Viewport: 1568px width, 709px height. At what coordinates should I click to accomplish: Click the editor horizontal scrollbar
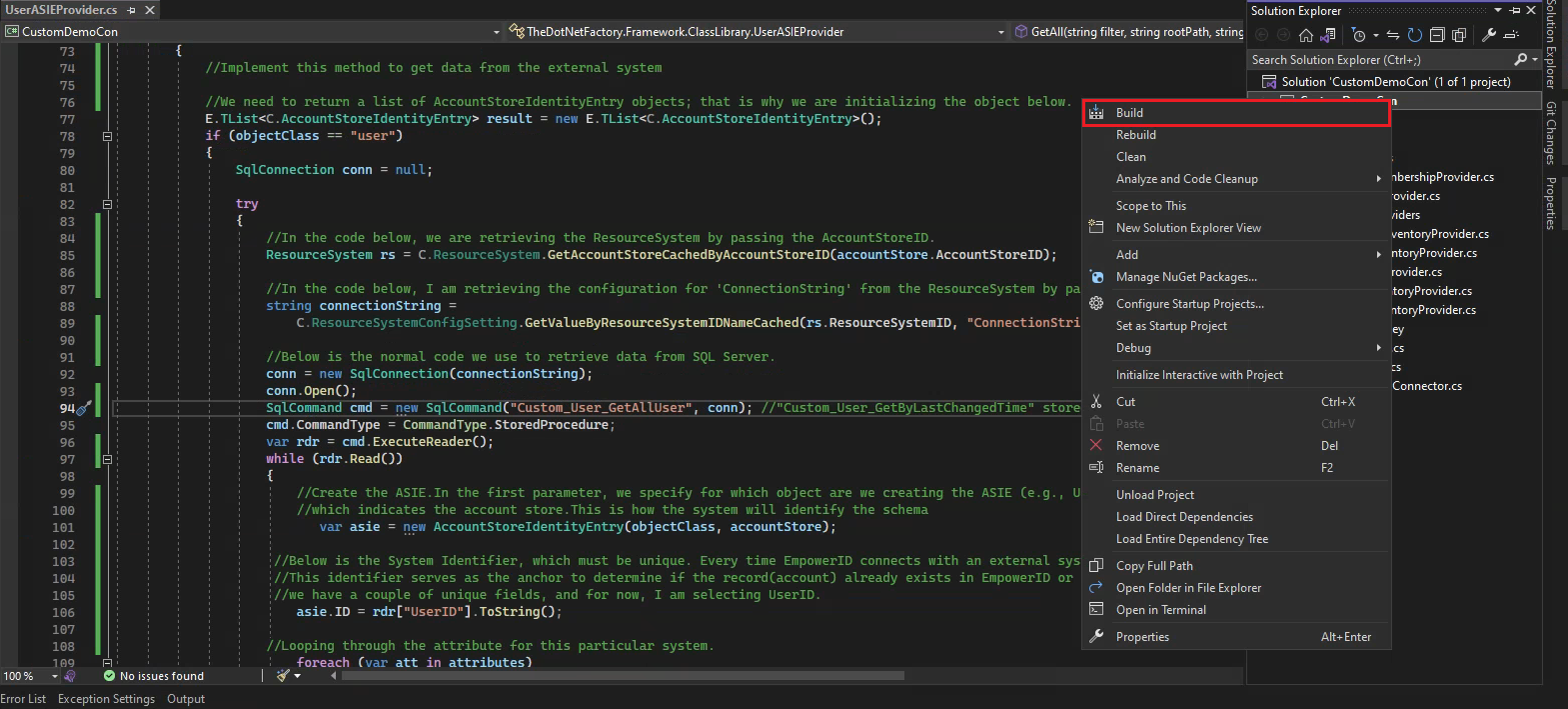(x=623, y=676)
